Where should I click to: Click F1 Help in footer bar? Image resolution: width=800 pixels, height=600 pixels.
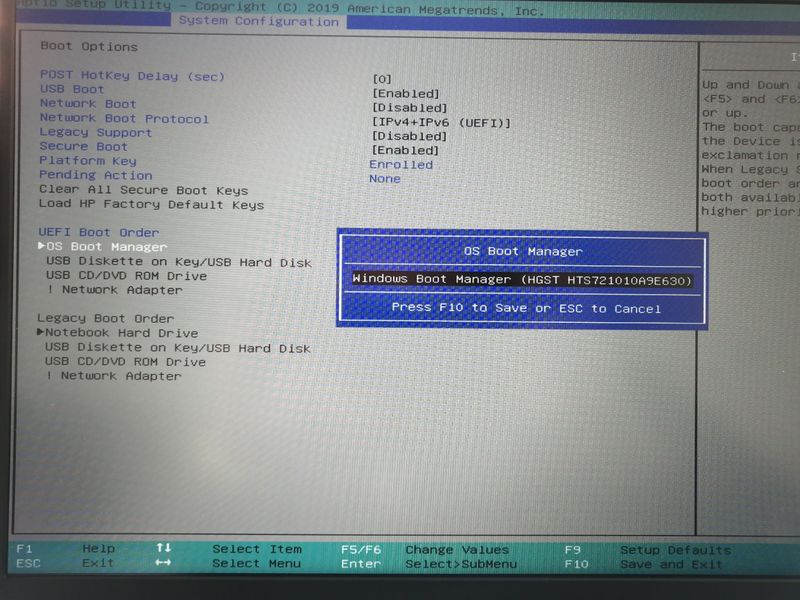66,549
